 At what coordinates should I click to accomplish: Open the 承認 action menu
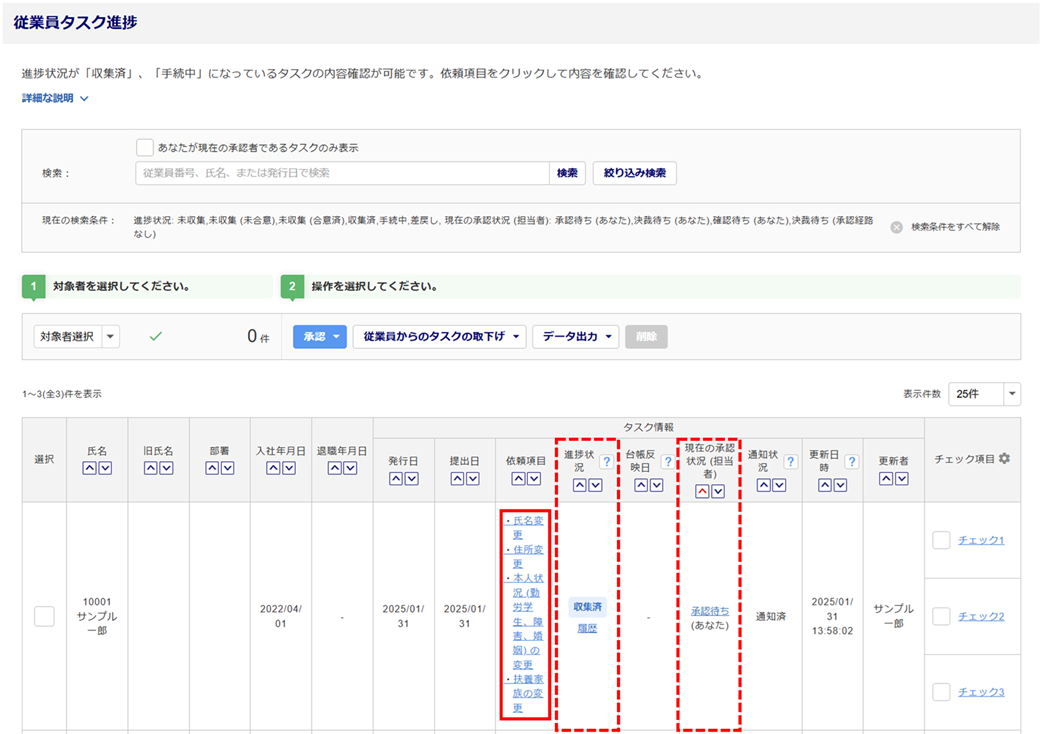tap(319, 337)
